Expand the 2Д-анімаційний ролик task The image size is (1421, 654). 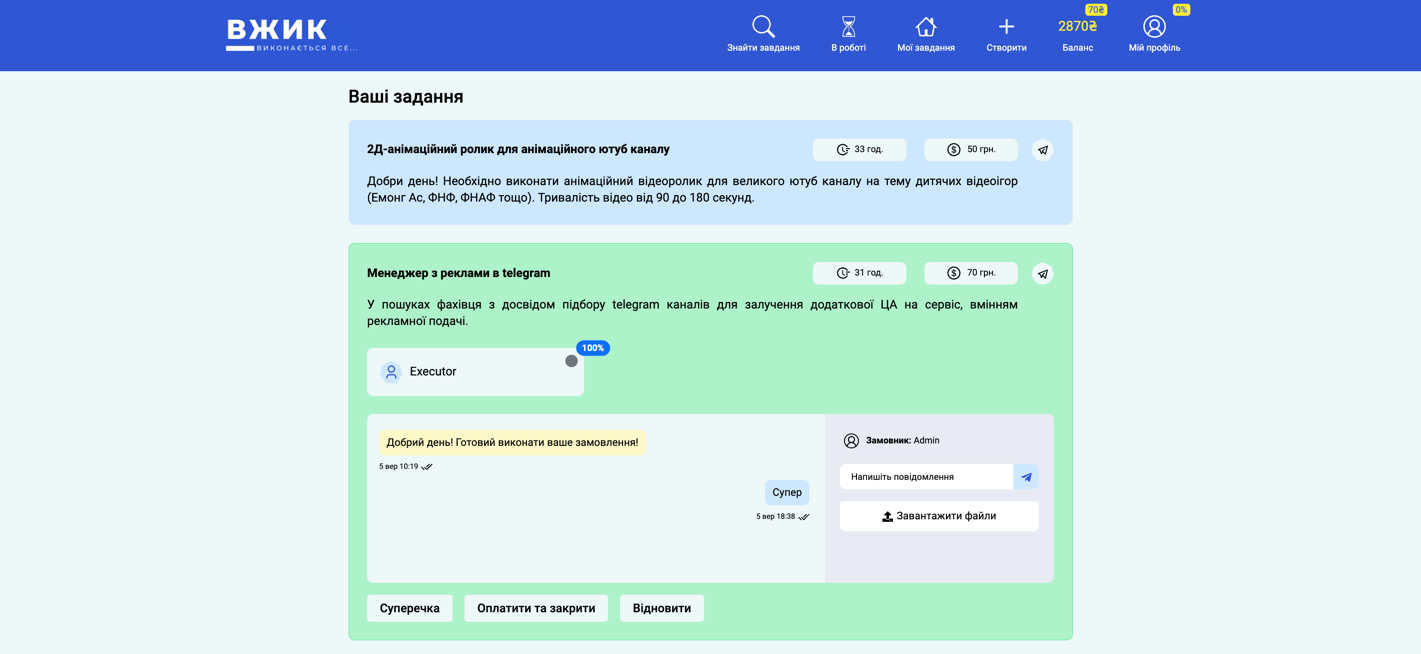click(x=518, y=150)
